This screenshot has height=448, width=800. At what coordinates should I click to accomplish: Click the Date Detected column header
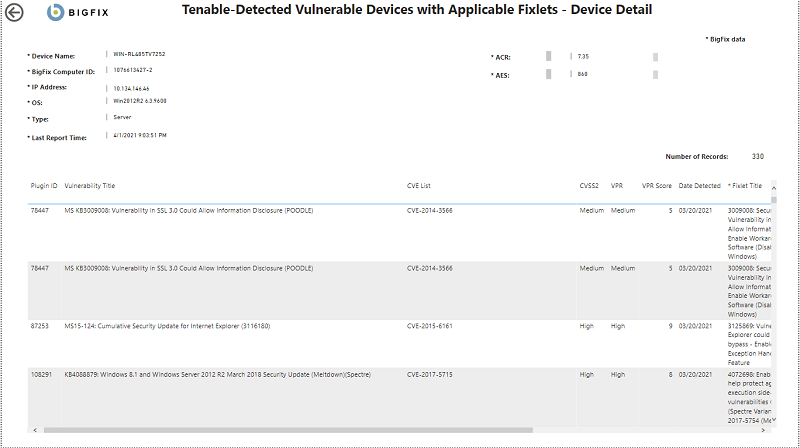(699, 186)
